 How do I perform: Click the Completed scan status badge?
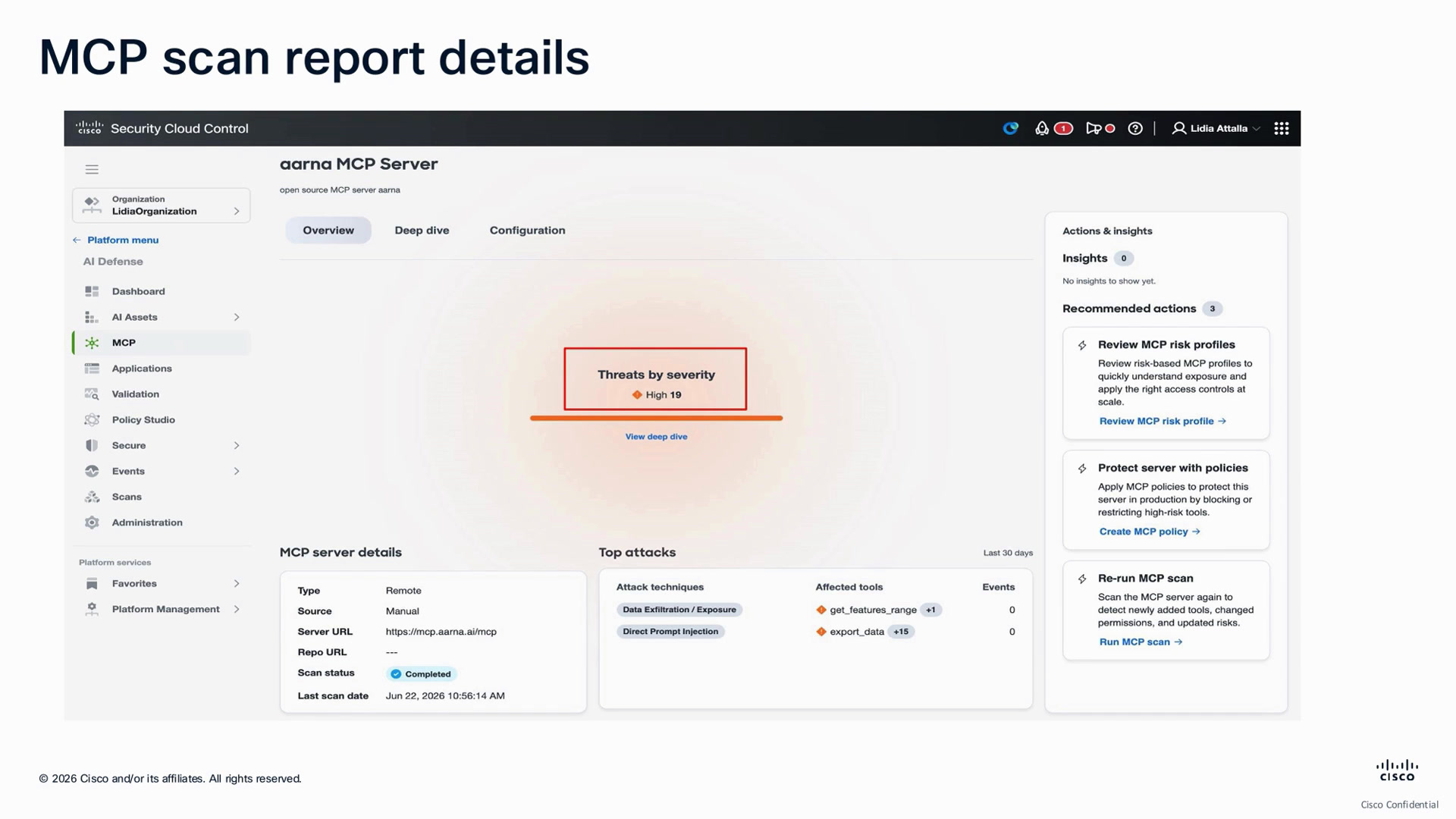[422, 674]
